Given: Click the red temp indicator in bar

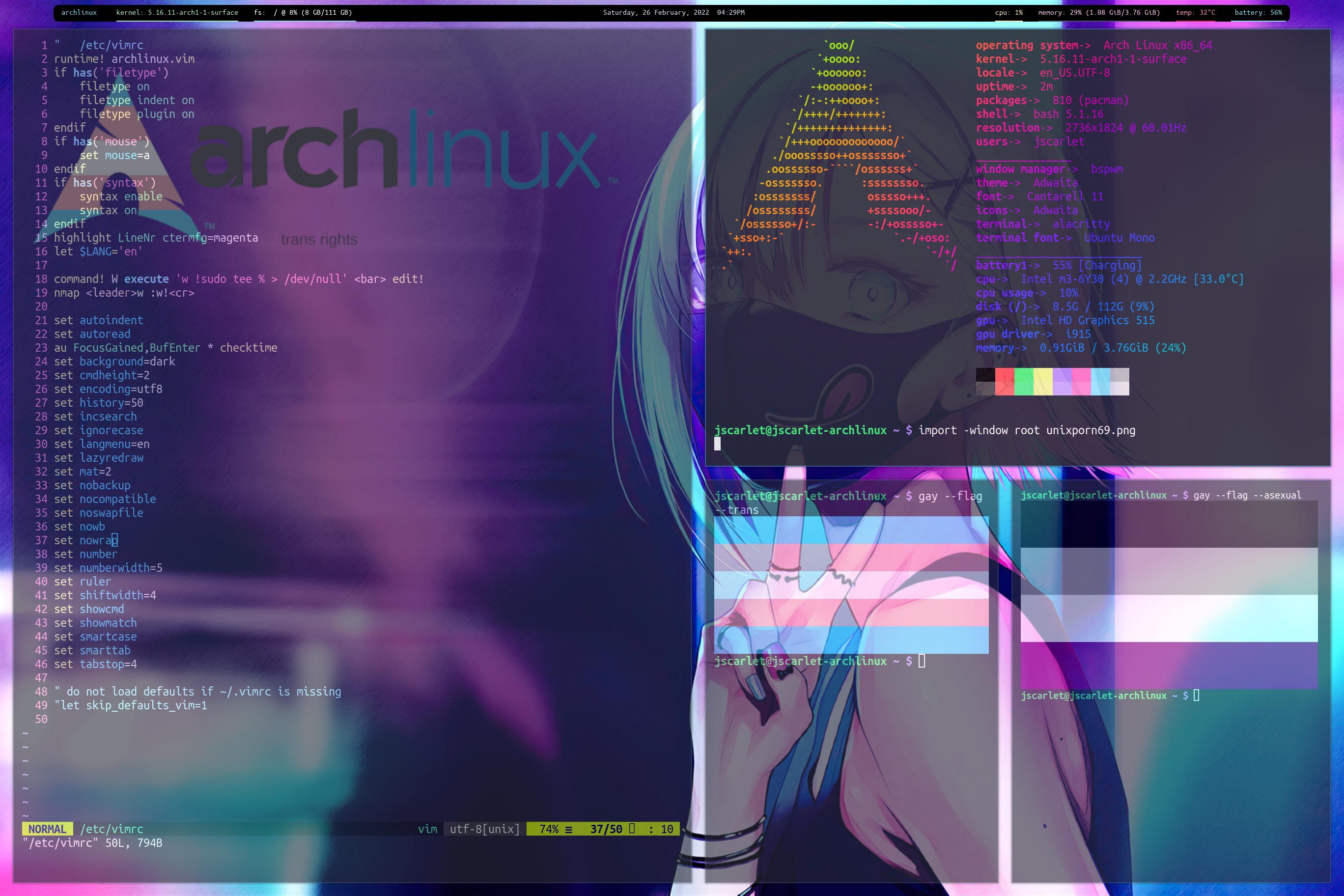Looking at the screenshot, I should point(1196,12).
